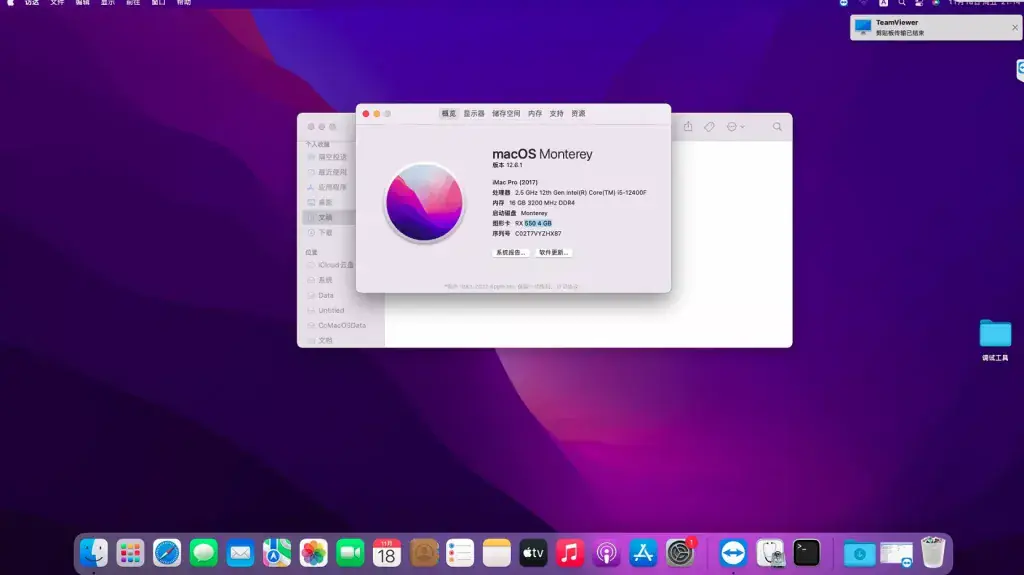Open Trash in the dock
This screenshot has width=1024, height=575.
point(933,553)
